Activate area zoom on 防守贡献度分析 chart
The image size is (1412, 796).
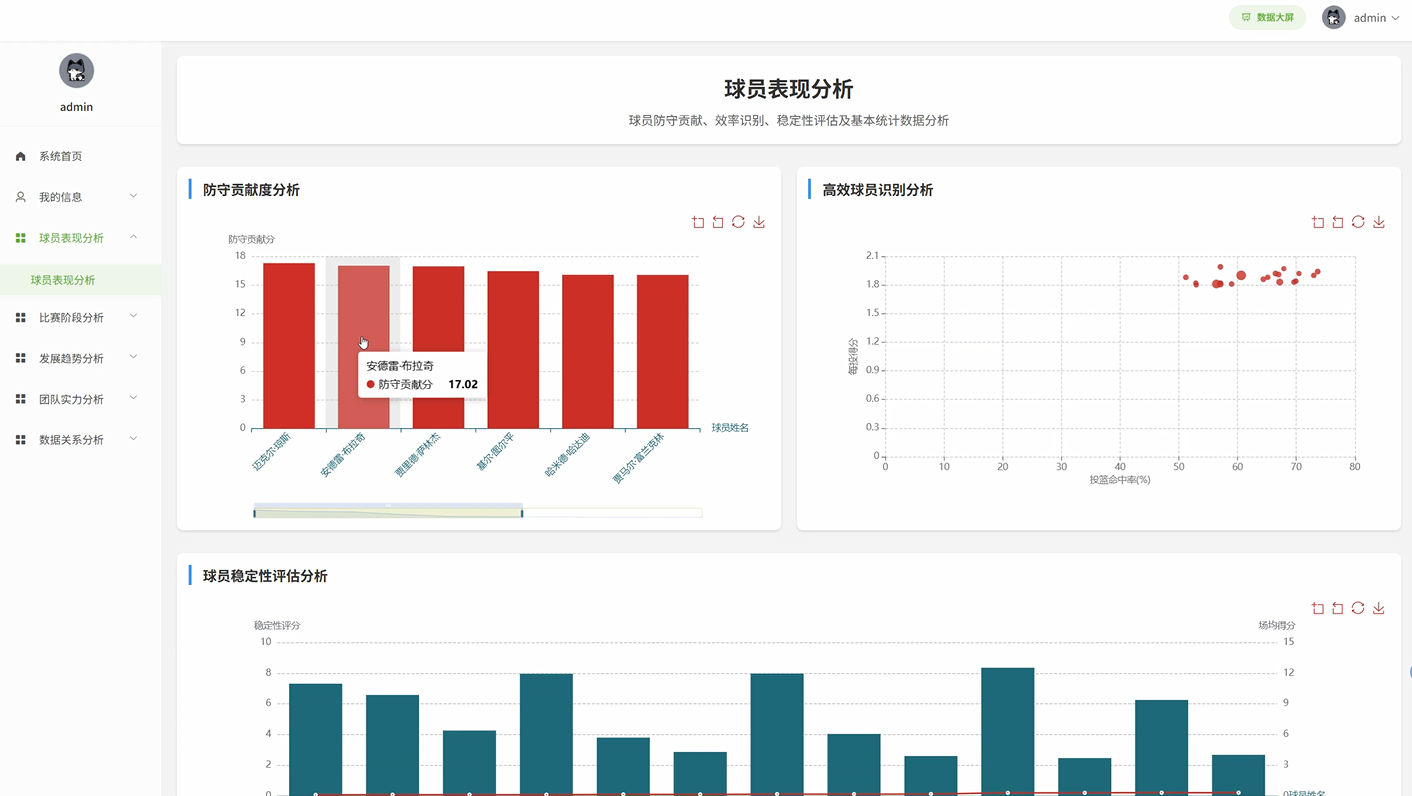click(x=698, y=222)
